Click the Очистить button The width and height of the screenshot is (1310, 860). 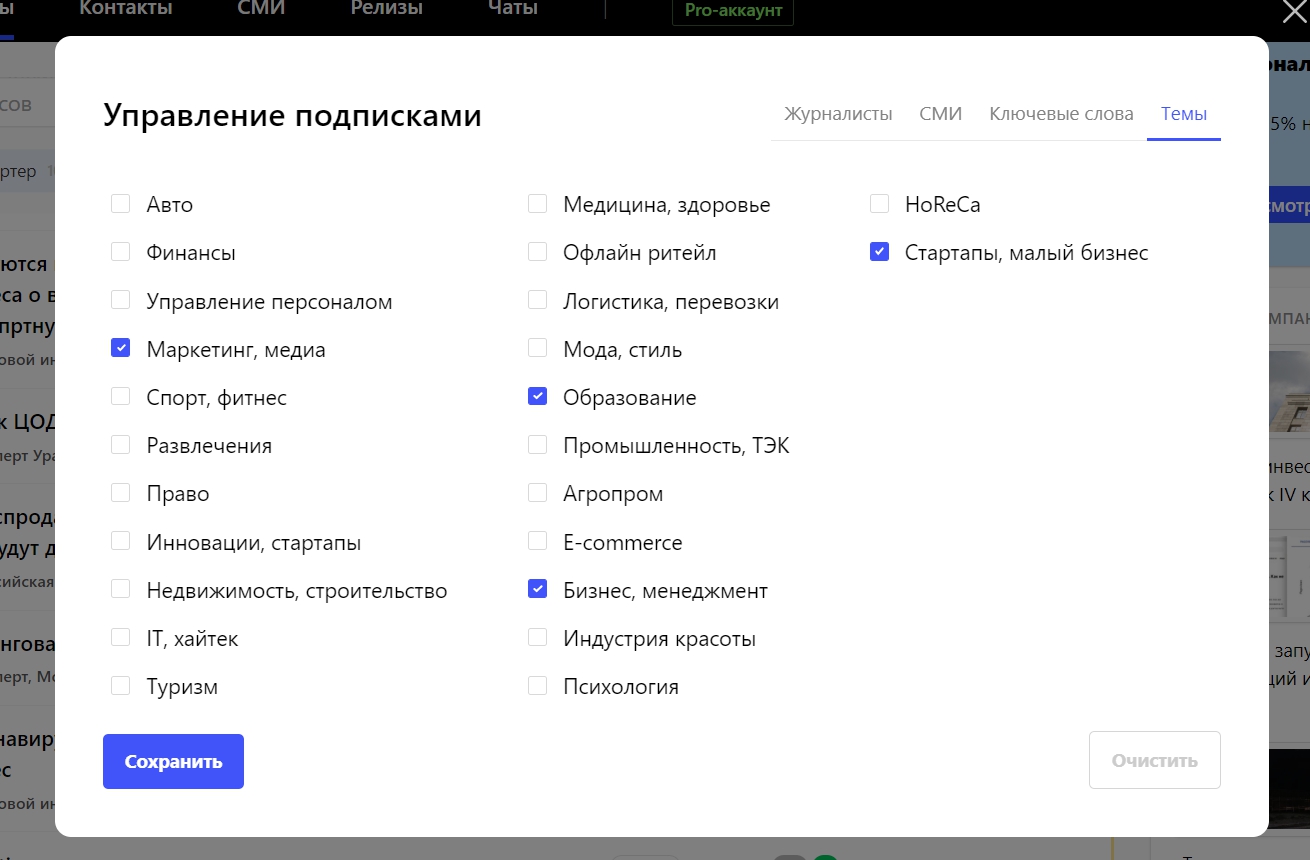[x=1154, y=760]
